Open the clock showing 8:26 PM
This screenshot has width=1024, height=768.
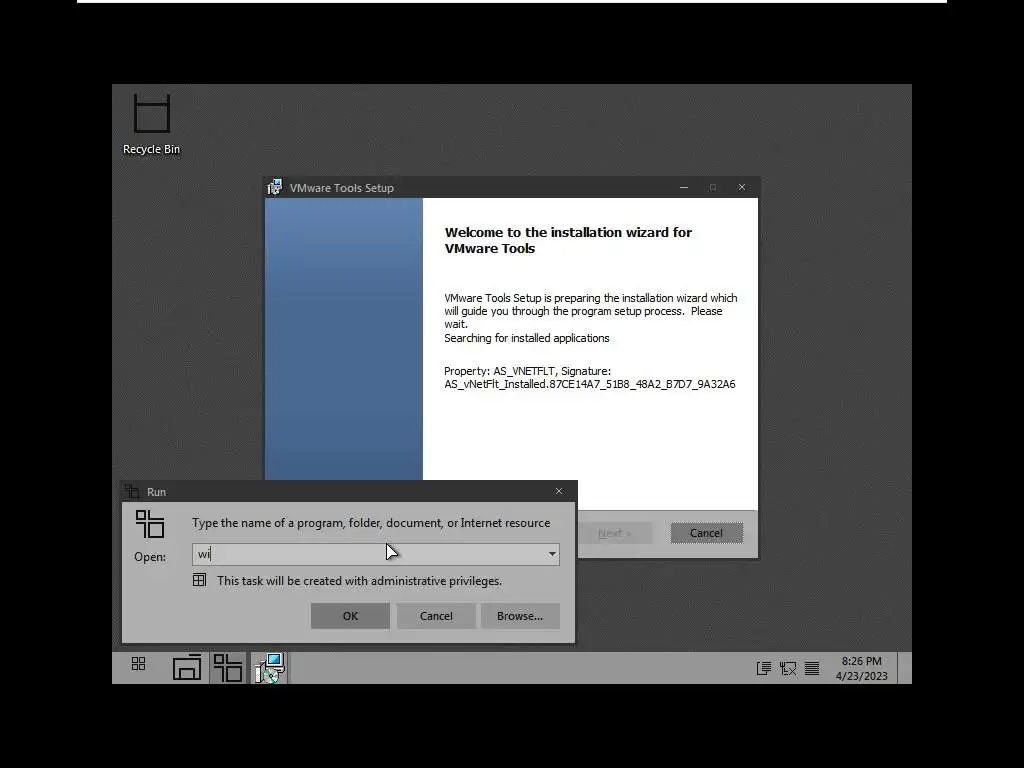[x=861, y=668]
